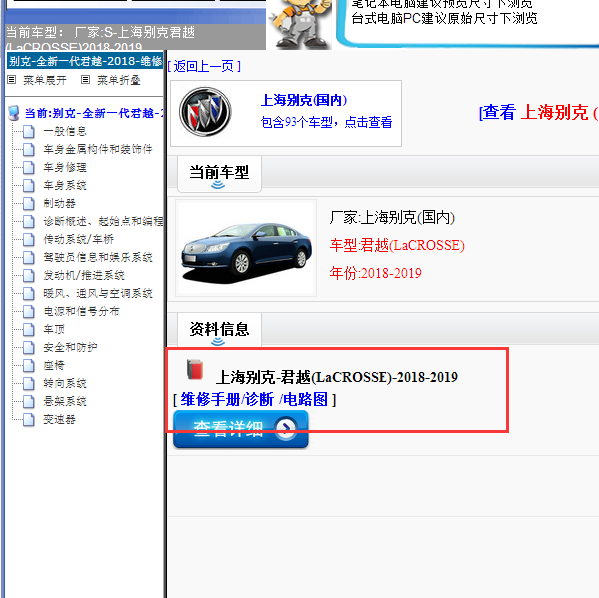Open 暖风、通风与空调系统 tree item
Screen dimensions: 599x598
(98, 293)
